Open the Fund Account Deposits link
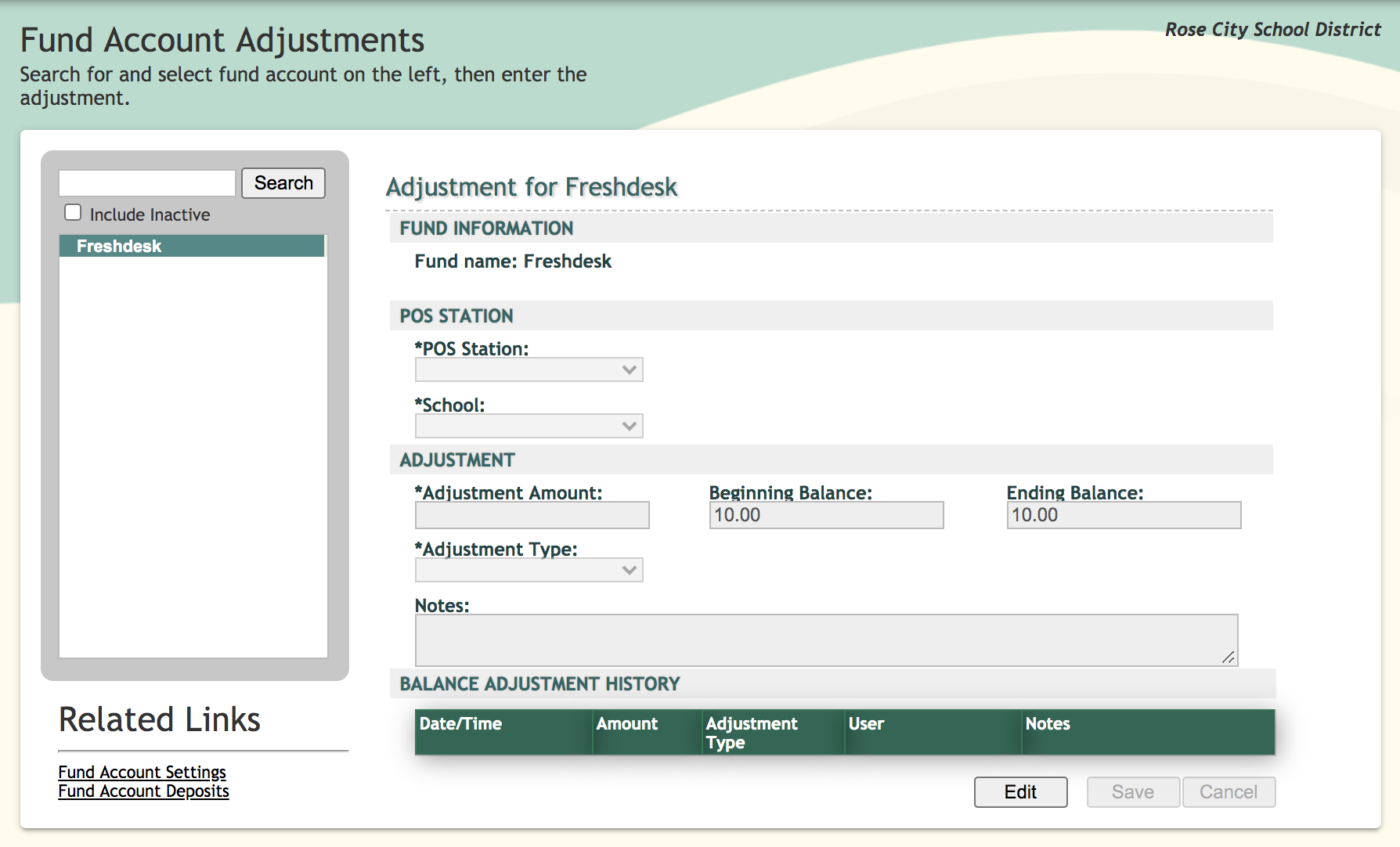Screen dimensions: 1400x847 point(144,791)
